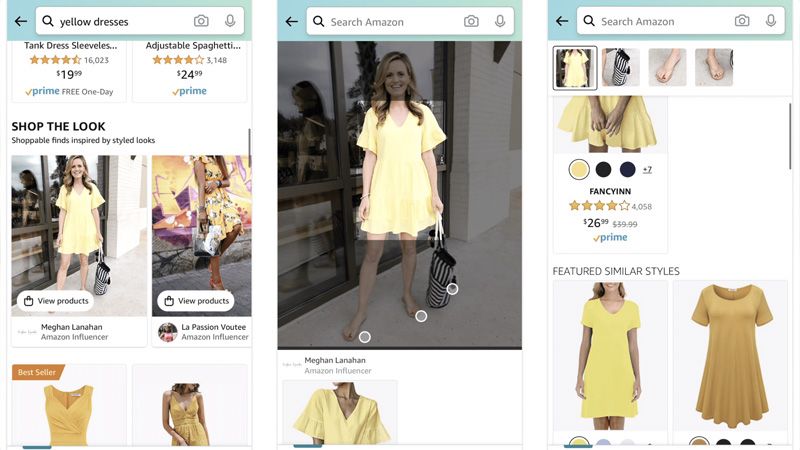Screen dimensions: 800x450
Task: Go back from the Meghan Lanahan photo screen
Action: [x=291, y=21]
